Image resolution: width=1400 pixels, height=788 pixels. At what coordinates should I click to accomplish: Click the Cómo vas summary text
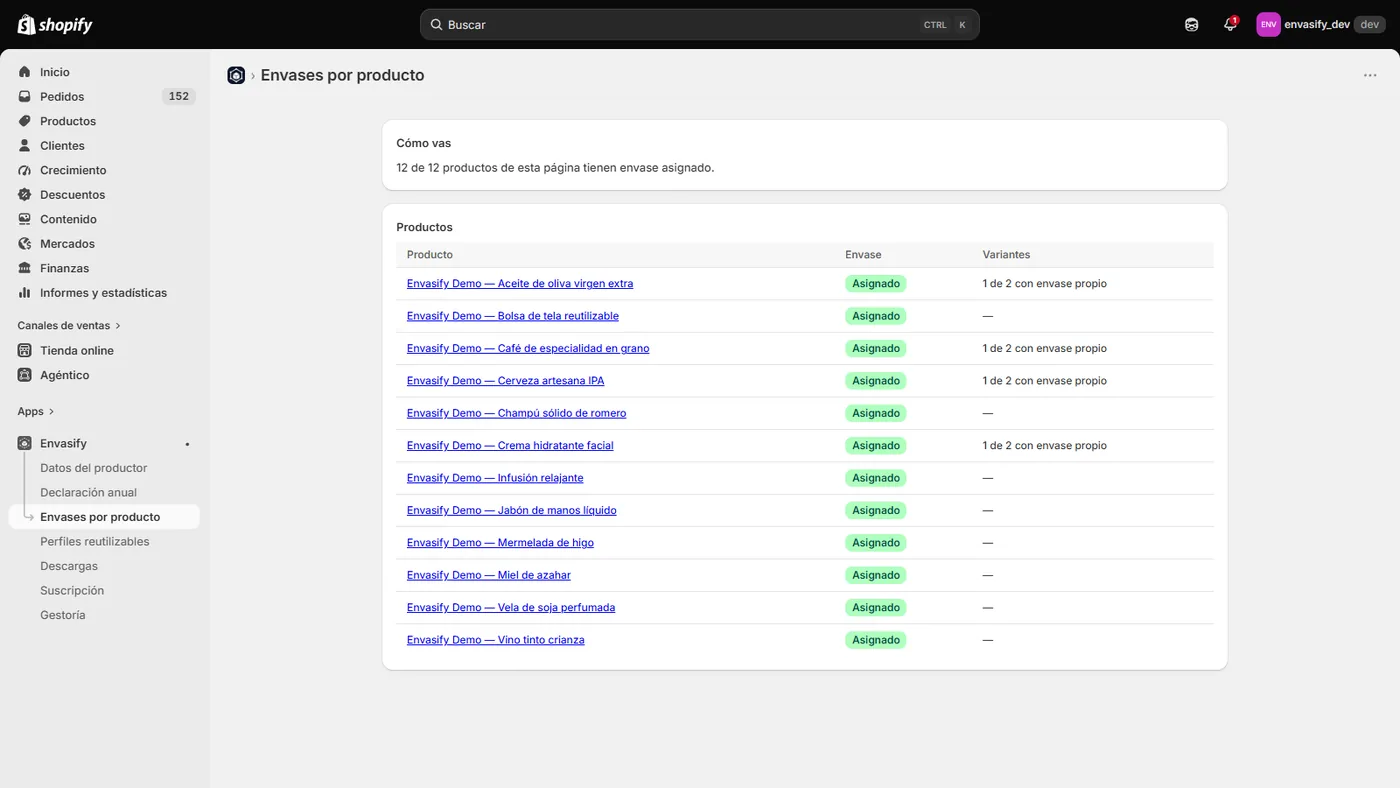click(555, 168)
